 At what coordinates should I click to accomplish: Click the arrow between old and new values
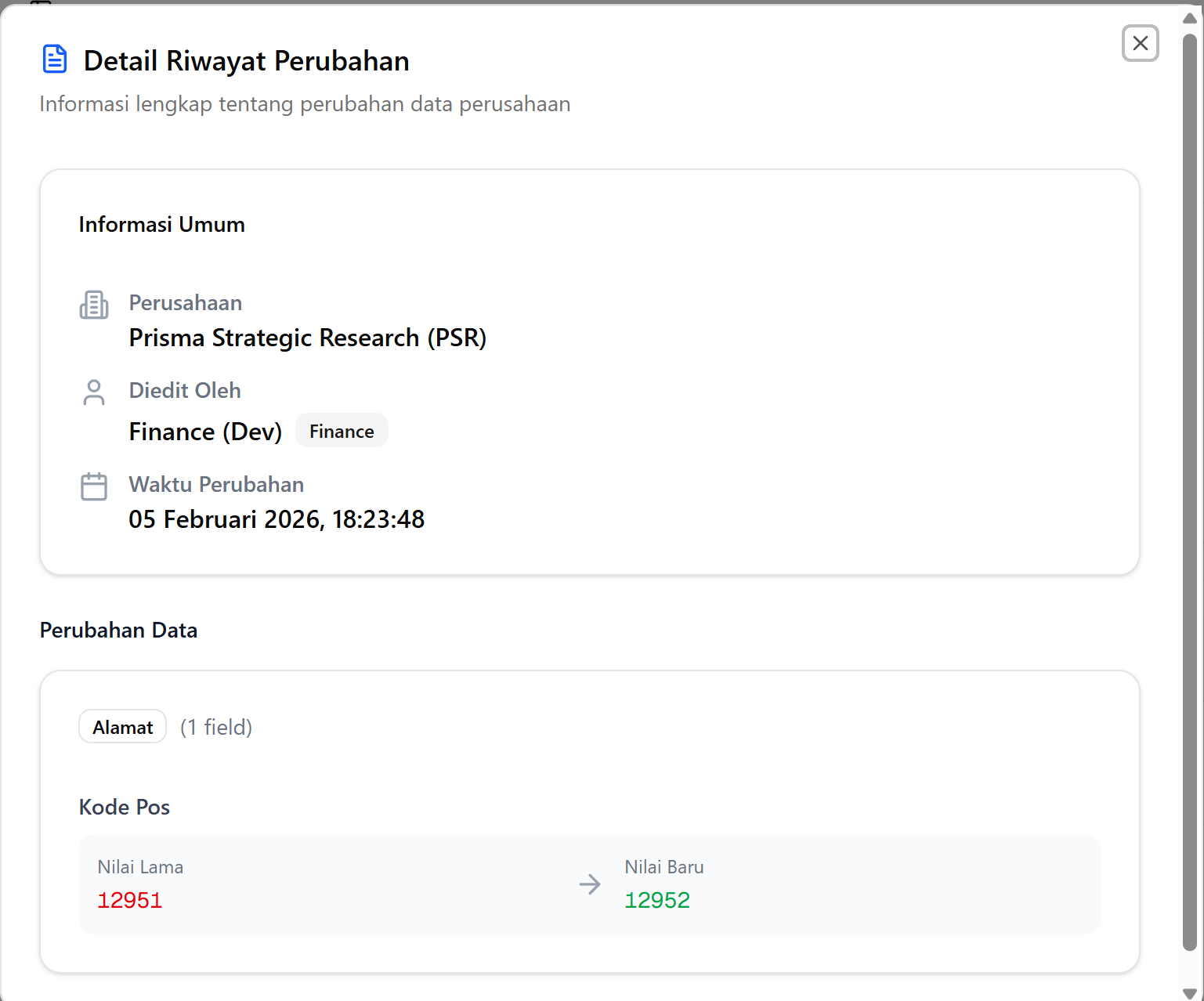[590, 884]
